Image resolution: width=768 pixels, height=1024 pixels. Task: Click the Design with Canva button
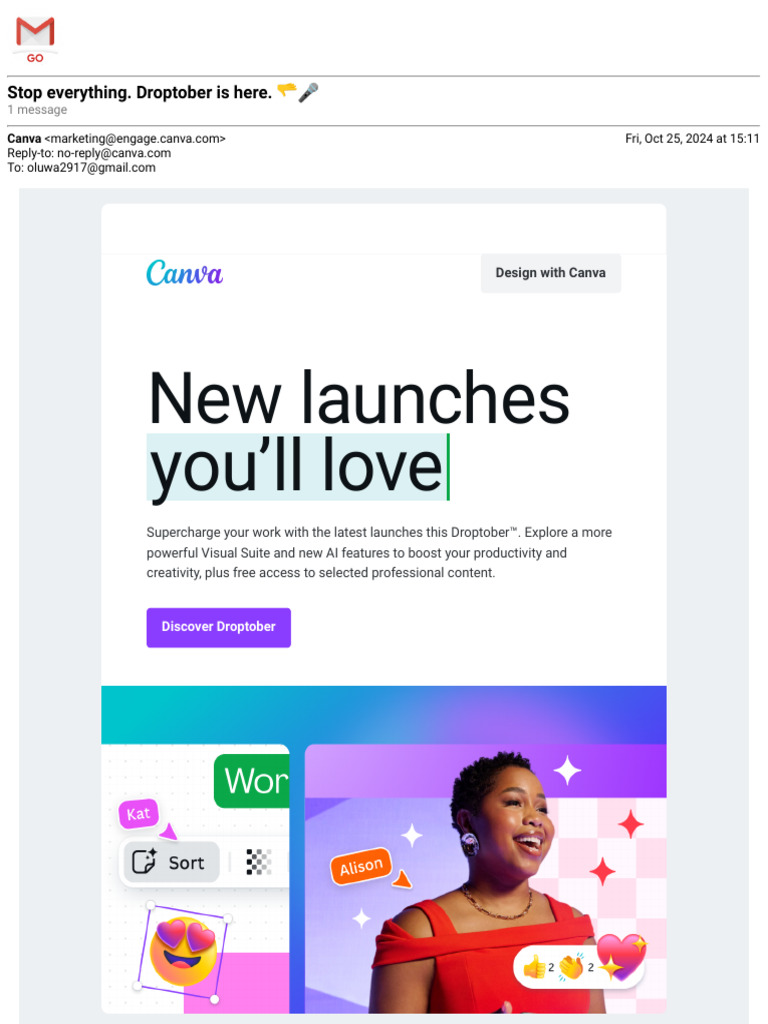(x=551, y=273)
